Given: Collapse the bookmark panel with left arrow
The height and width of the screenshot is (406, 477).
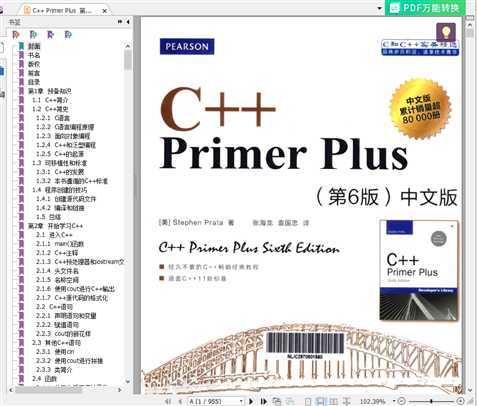Looking at the screenshot, I should pyautogui.click(x=128, y=22).
